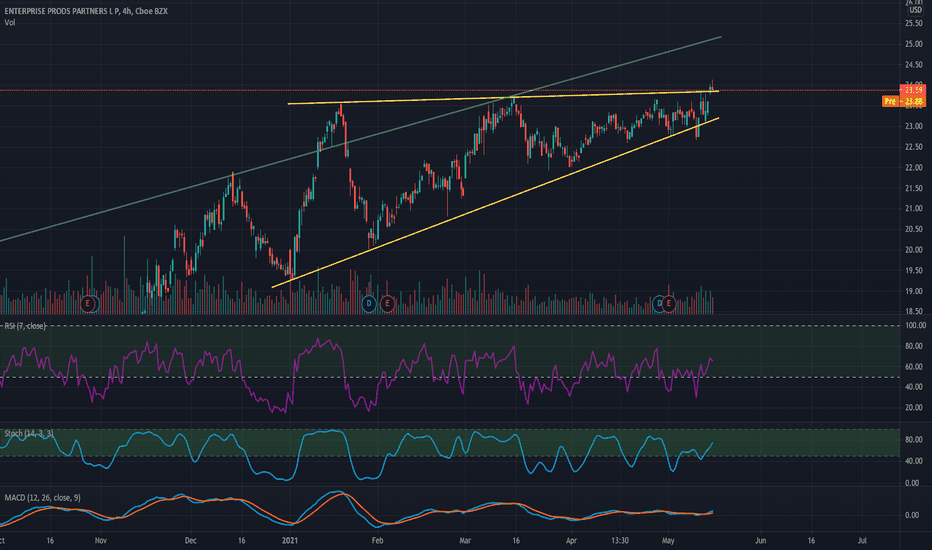Click the orange Pre 23.88 price label
The width and height of the screenshot is (932, 550).
click(x=903, y=102)
